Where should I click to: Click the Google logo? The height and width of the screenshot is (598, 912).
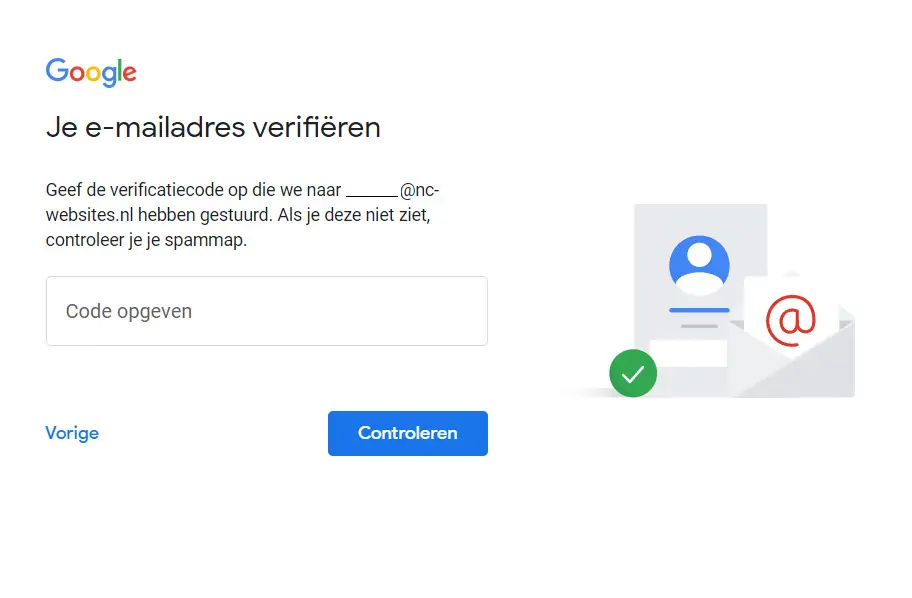91,72
